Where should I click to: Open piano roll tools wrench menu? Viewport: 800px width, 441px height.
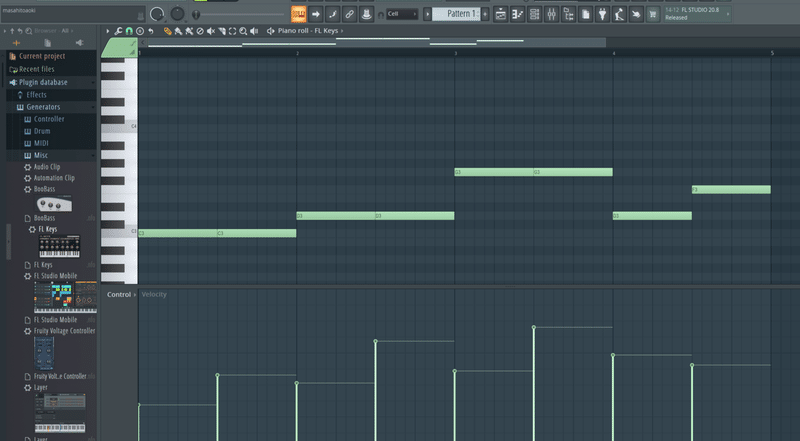(x=118, y=31)
